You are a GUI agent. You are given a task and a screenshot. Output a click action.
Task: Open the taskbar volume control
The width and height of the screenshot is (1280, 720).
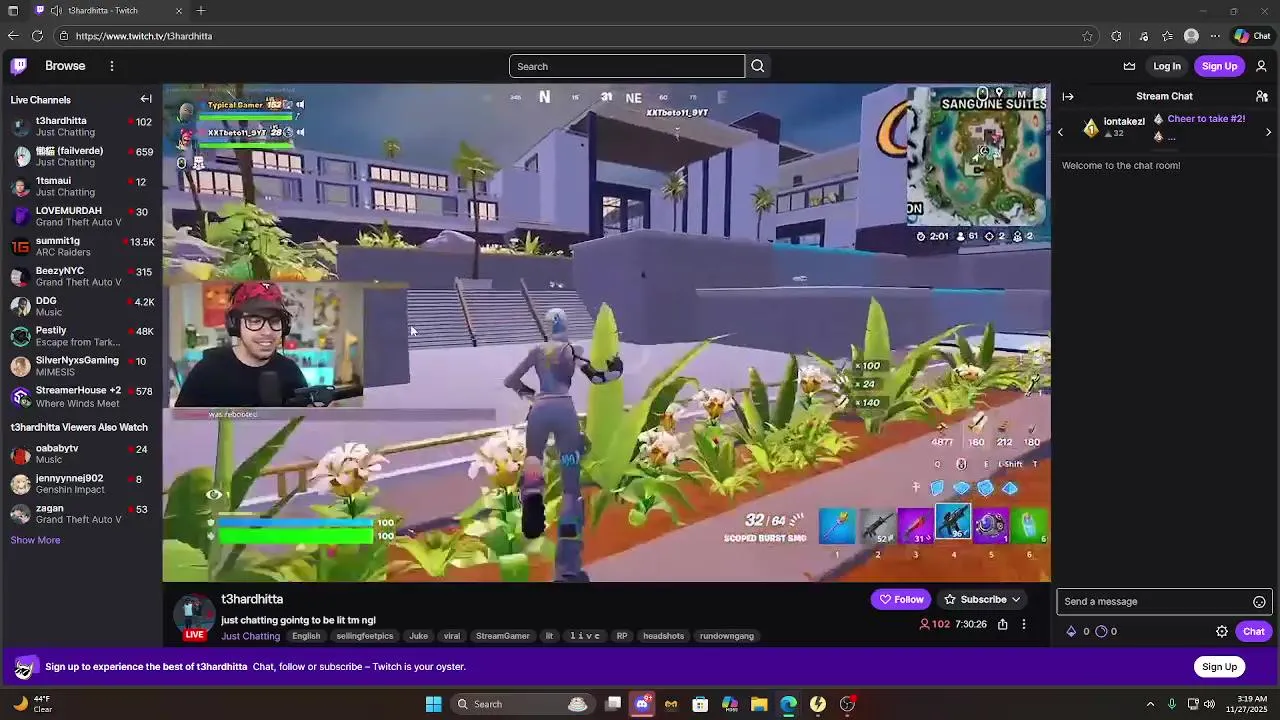pos(1210,704)
